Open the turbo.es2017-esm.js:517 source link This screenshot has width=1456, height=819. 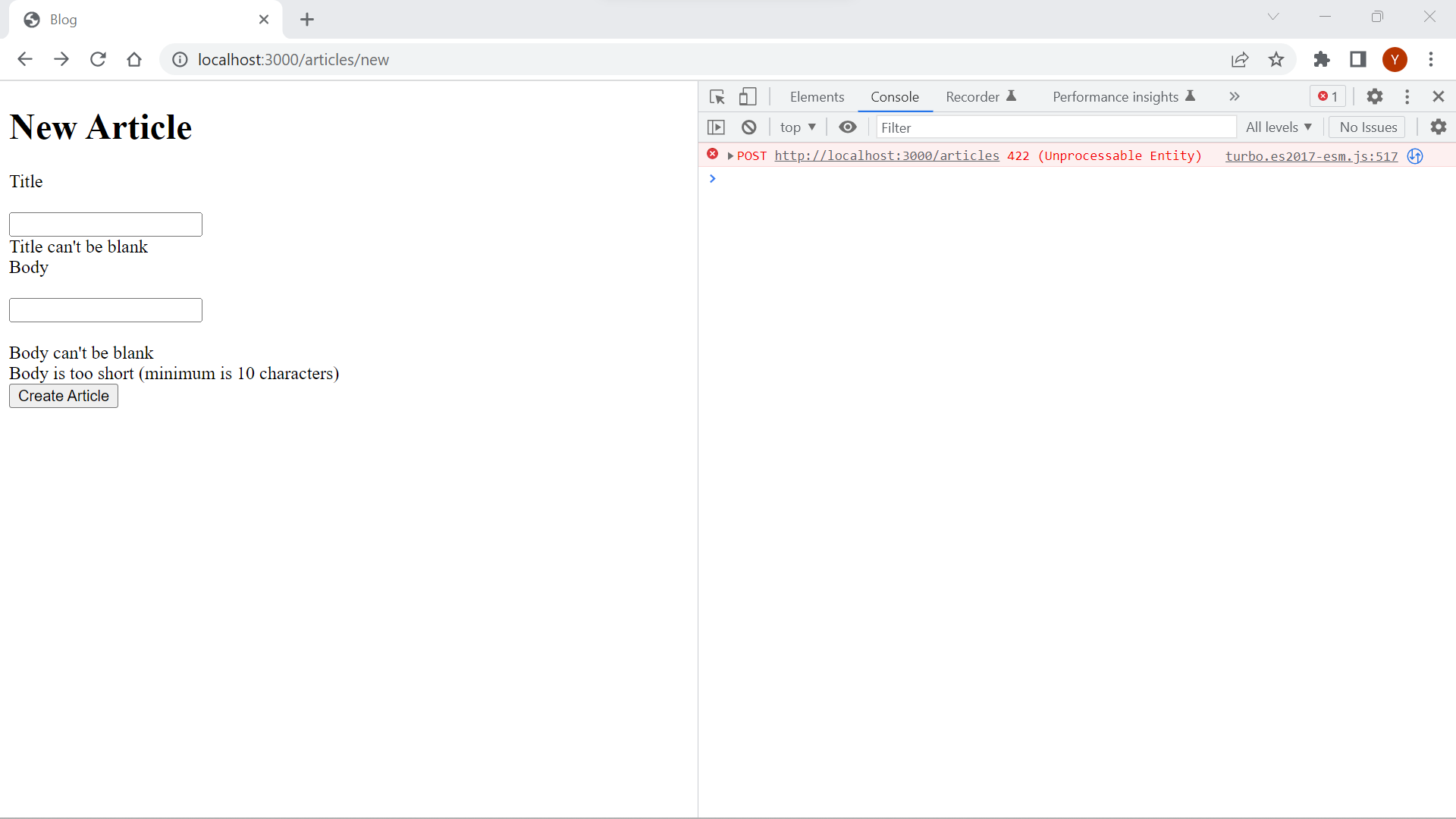1311,156
